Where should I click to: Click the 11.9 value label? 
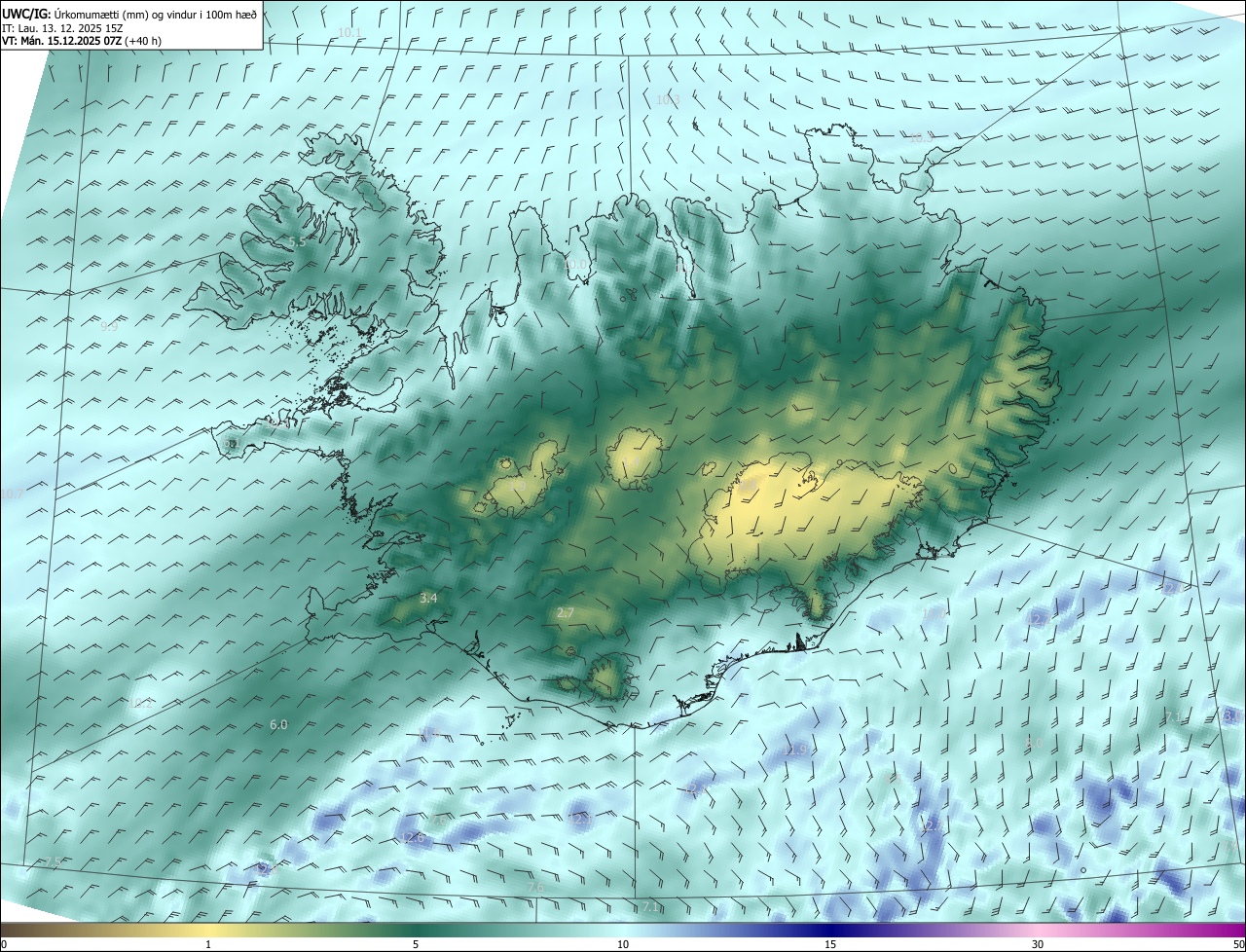pos(795,750)
